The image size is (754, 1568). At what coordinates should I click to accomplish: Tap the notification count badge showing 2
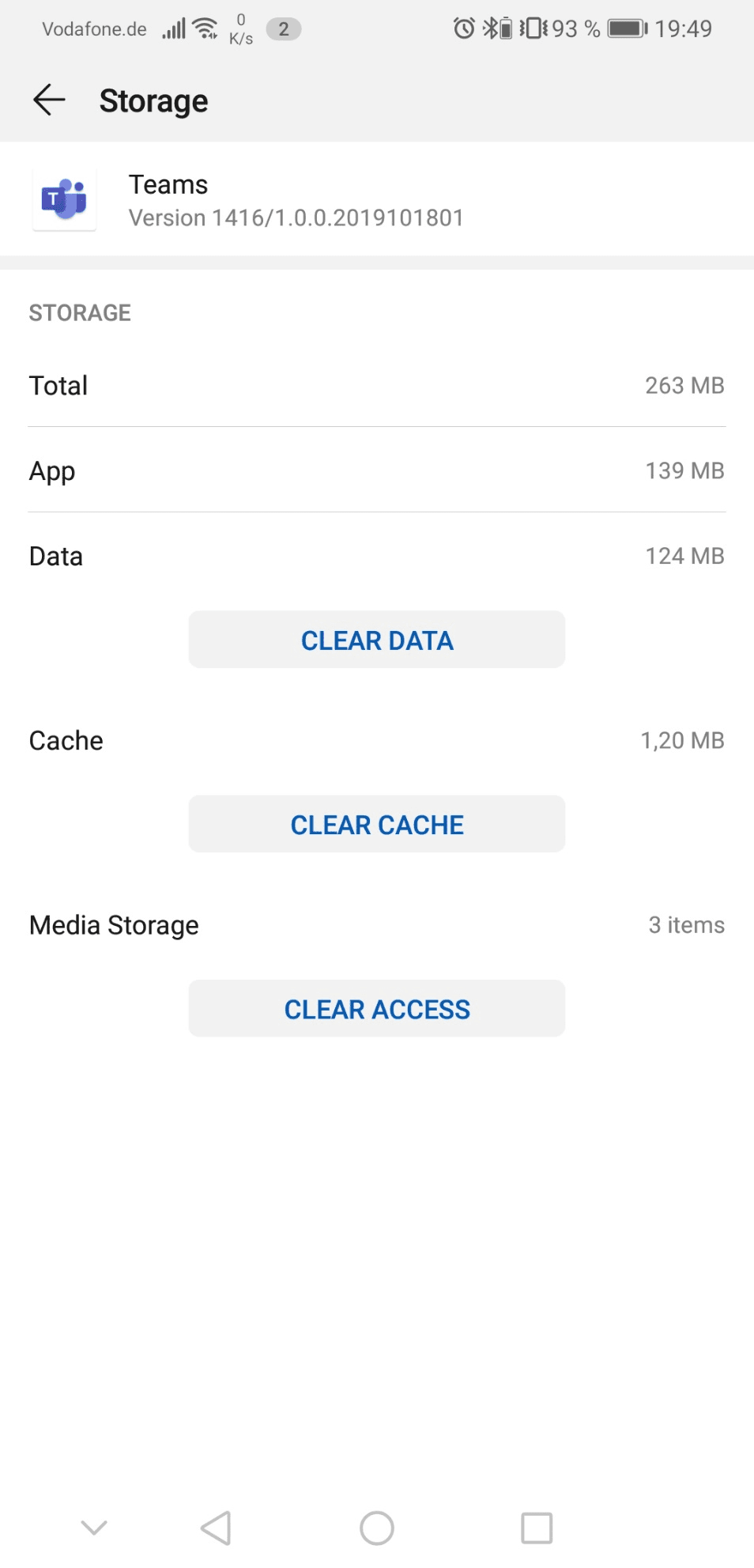pyautogui.click(x=284, y=29)
